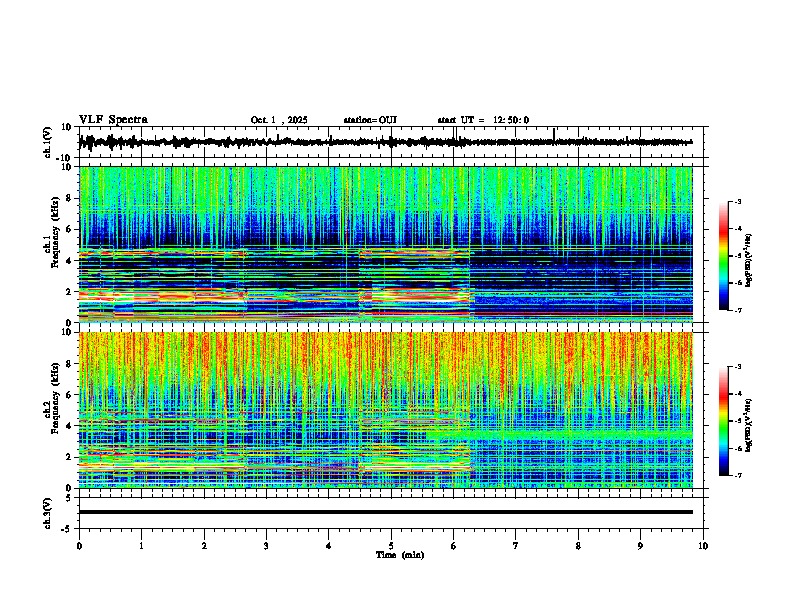Click time axis tick label "4"
This screenshot has width=792, height=612.
click(x=329, y=546)
